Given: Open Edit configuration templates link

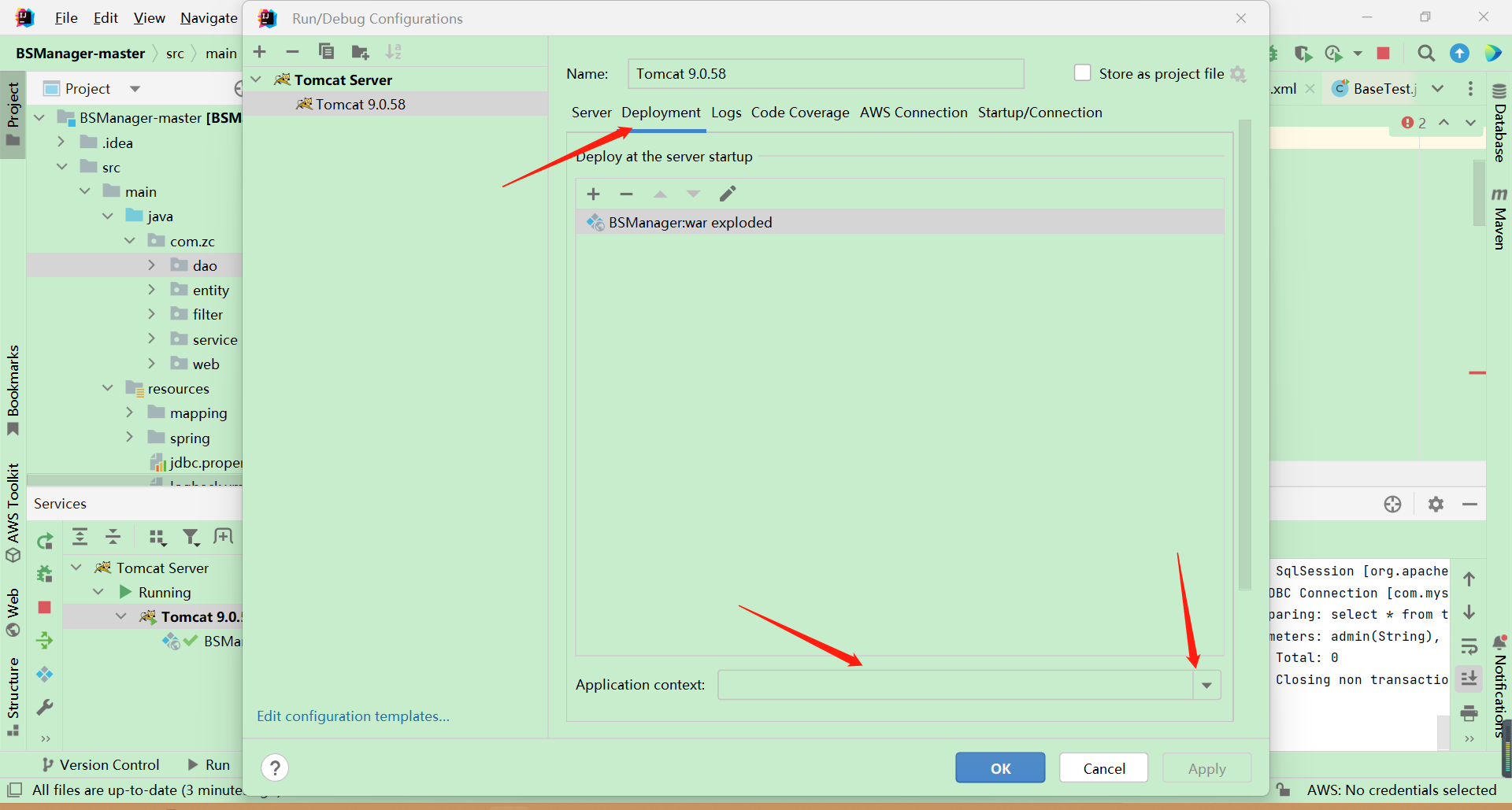Looking at the screenshot, I should (x=353, y=716).
